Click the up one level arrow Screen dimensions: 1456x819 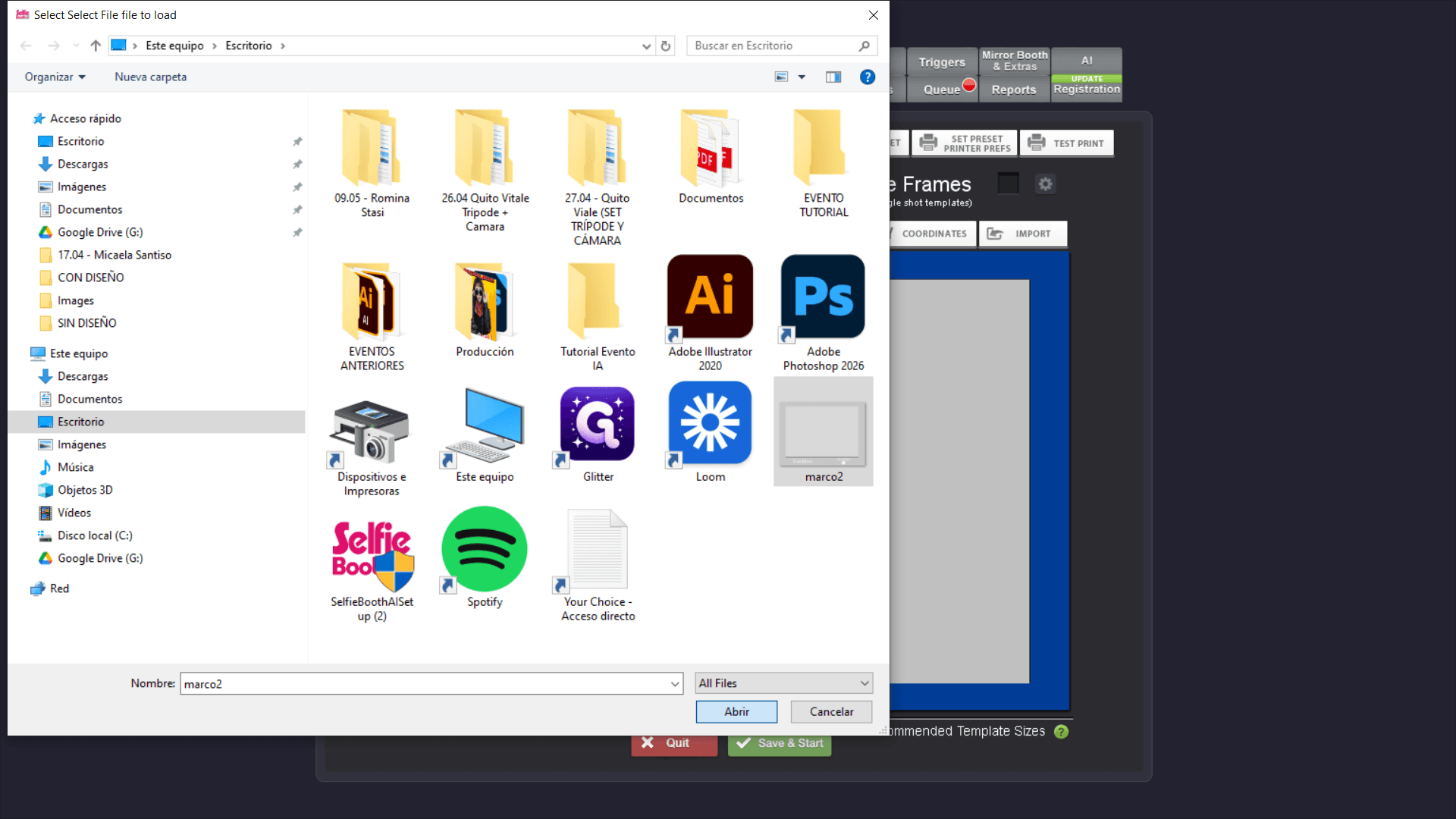[x=96, y=45]
